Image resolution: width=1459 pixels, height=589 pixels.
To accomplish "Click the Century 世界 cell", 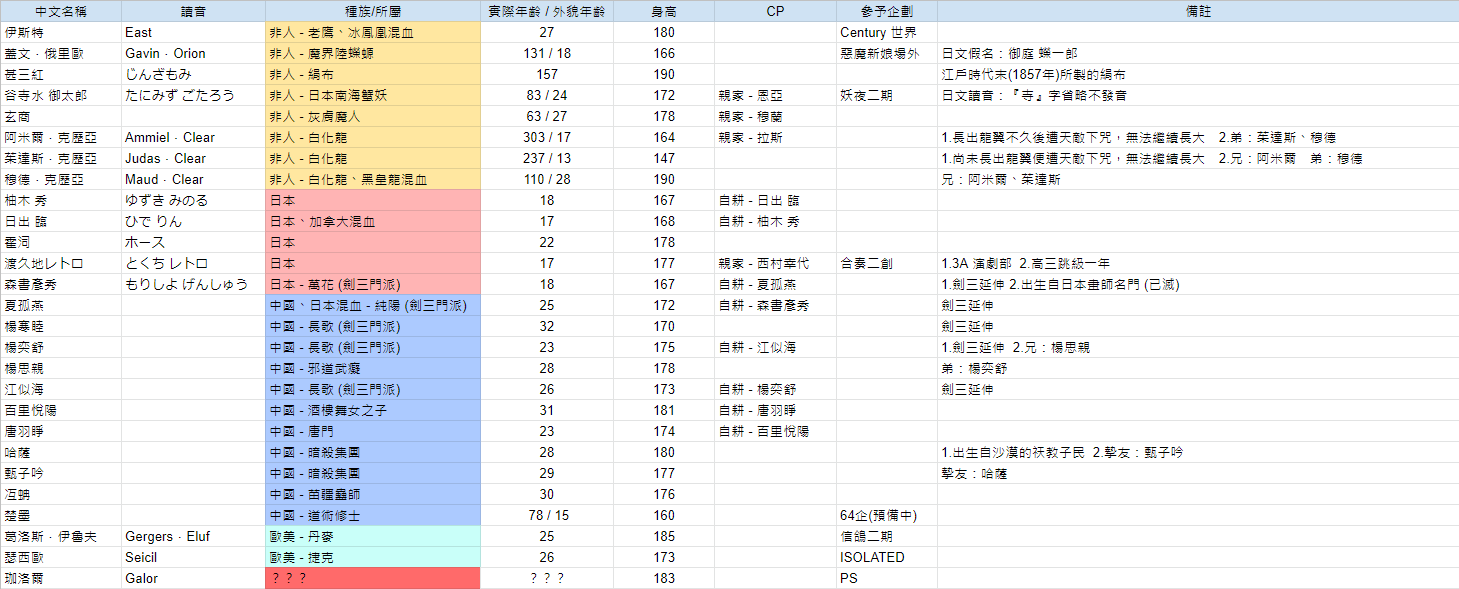I will 887,33.
